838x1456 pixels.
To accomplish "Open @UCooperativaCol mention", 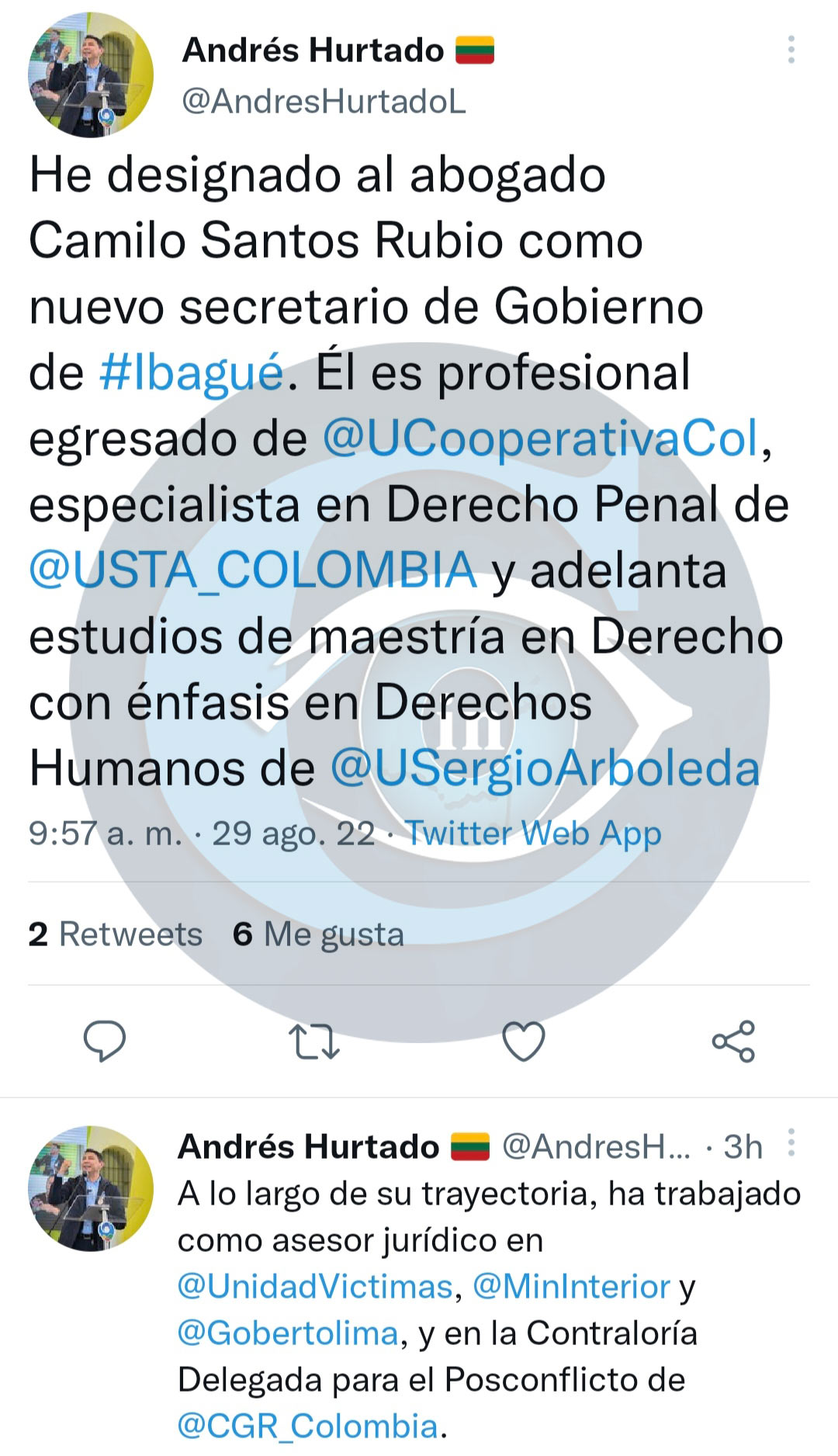I will click(540, 439).
